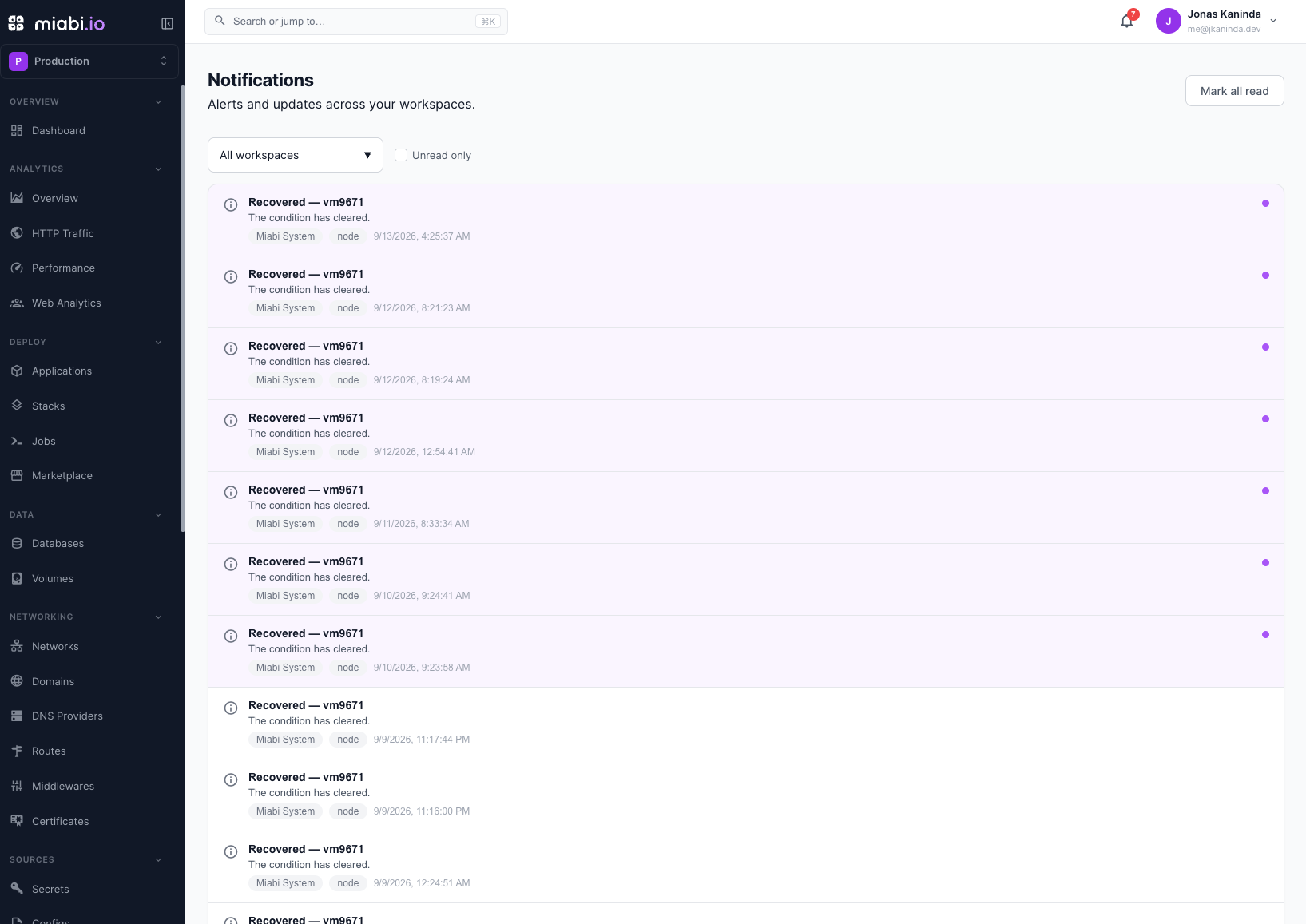Open the notification dated 9/13/2026, 4:25:37 AM

coord(746,220)
